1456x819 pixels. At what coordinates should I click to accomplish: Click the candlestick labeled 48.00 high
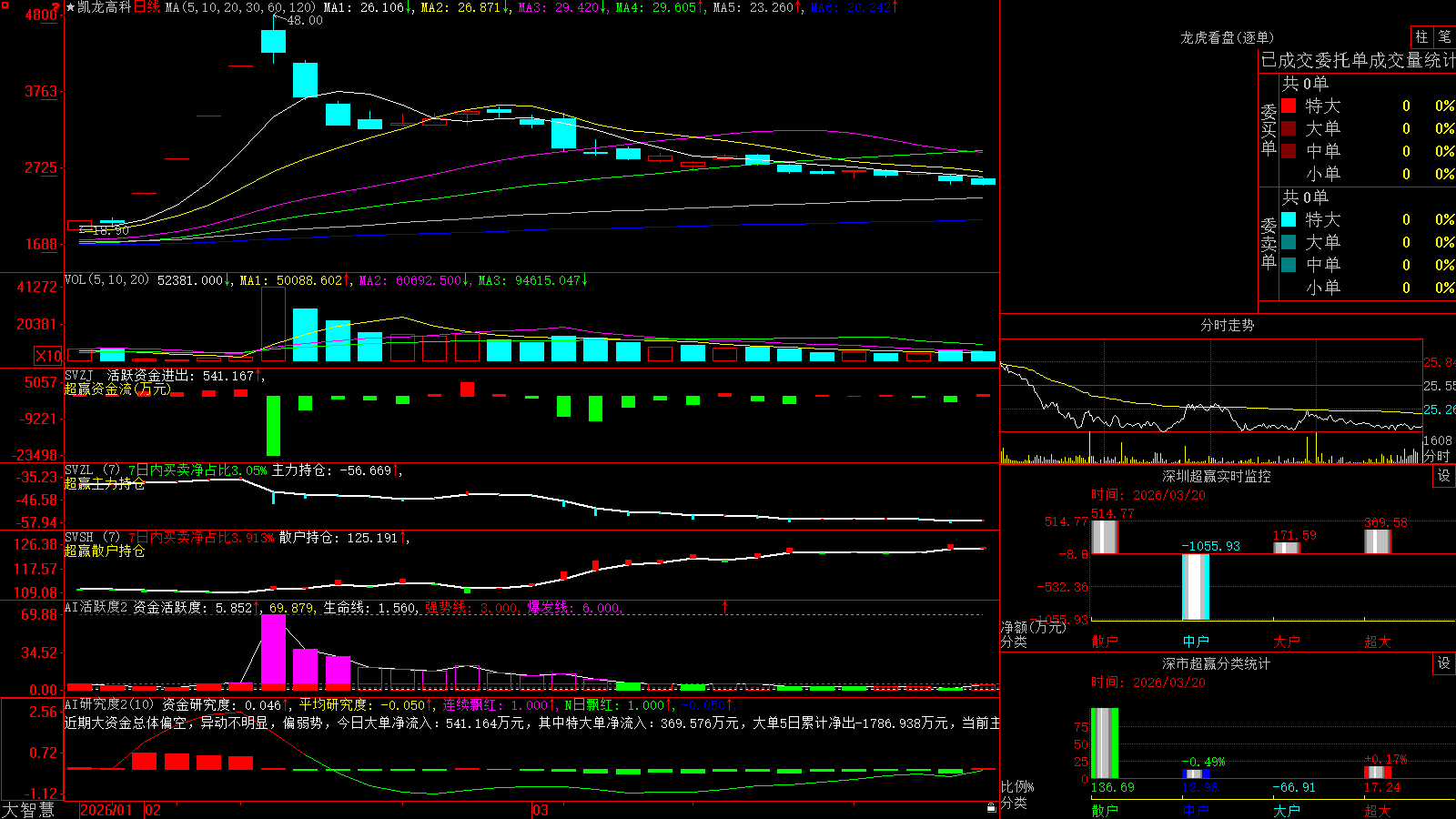pos(273,40)
